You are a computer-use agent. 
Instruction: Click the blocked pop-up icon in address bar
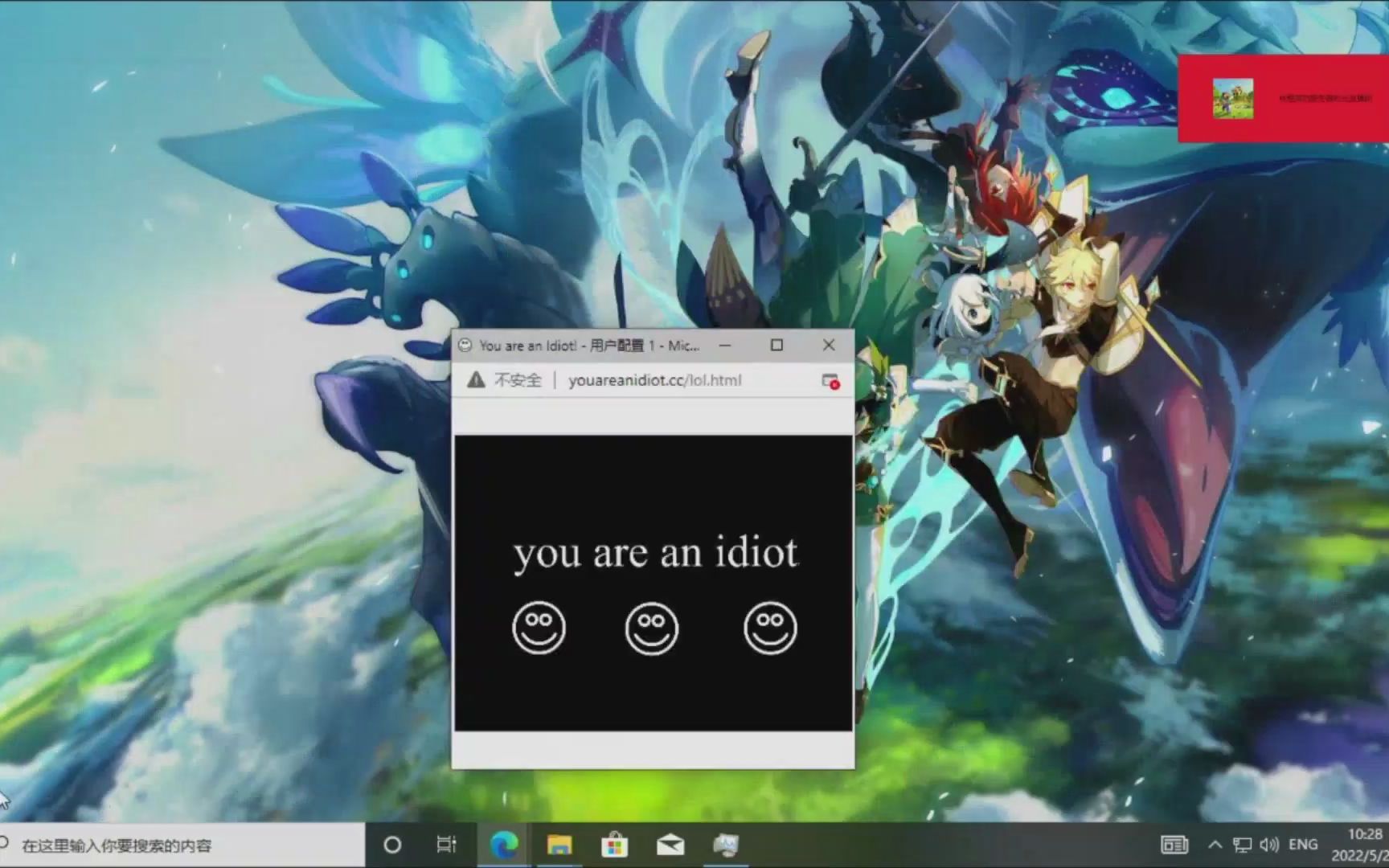[830, 381]
